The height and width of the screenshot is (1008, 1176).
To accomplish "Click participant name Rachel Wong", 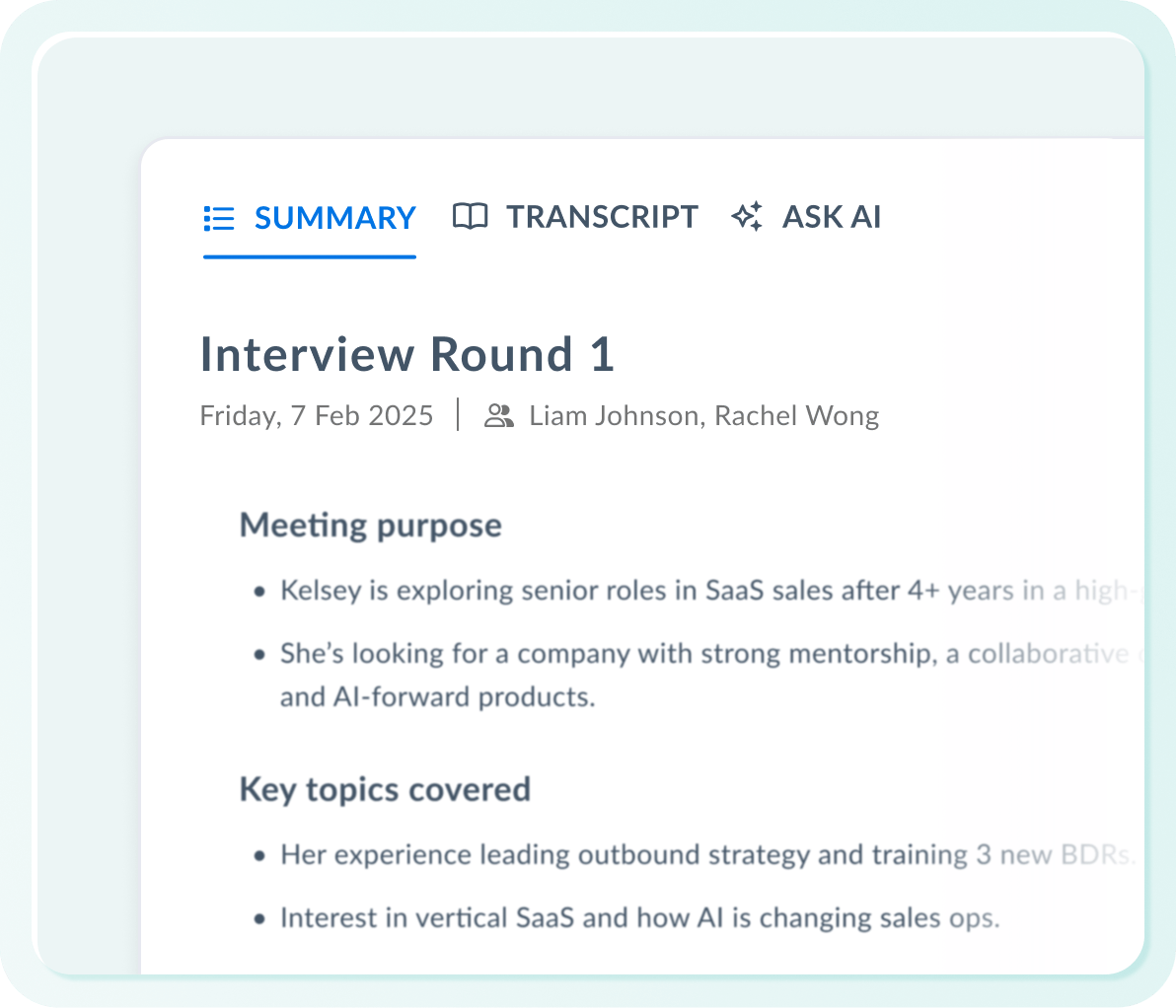I will [796, 416].
